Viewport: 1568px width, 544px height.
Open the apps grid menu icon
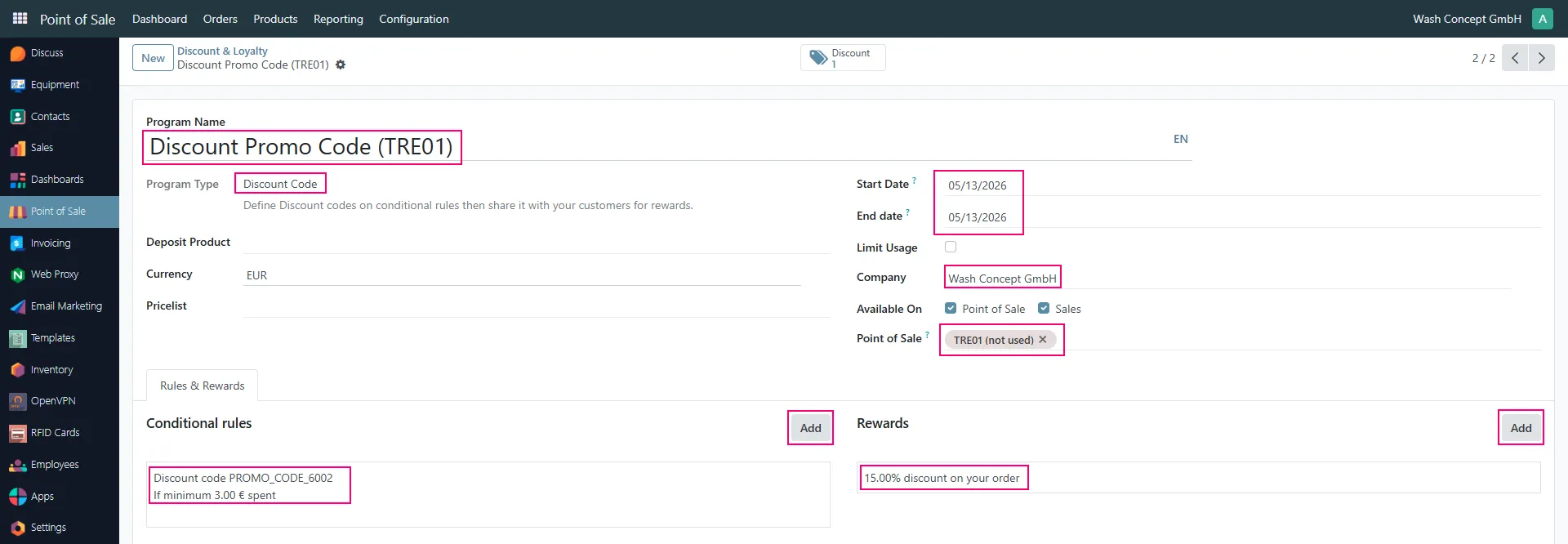pos(20,18)
